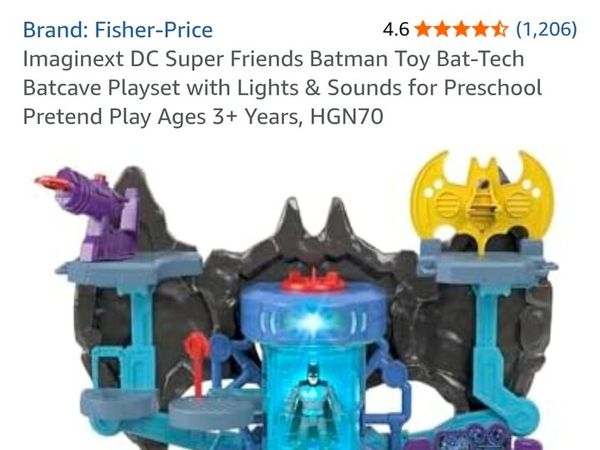Screen dimensions: 600x450
Task: Click the 4.6 rating number
Action: [x=396, y=29]
